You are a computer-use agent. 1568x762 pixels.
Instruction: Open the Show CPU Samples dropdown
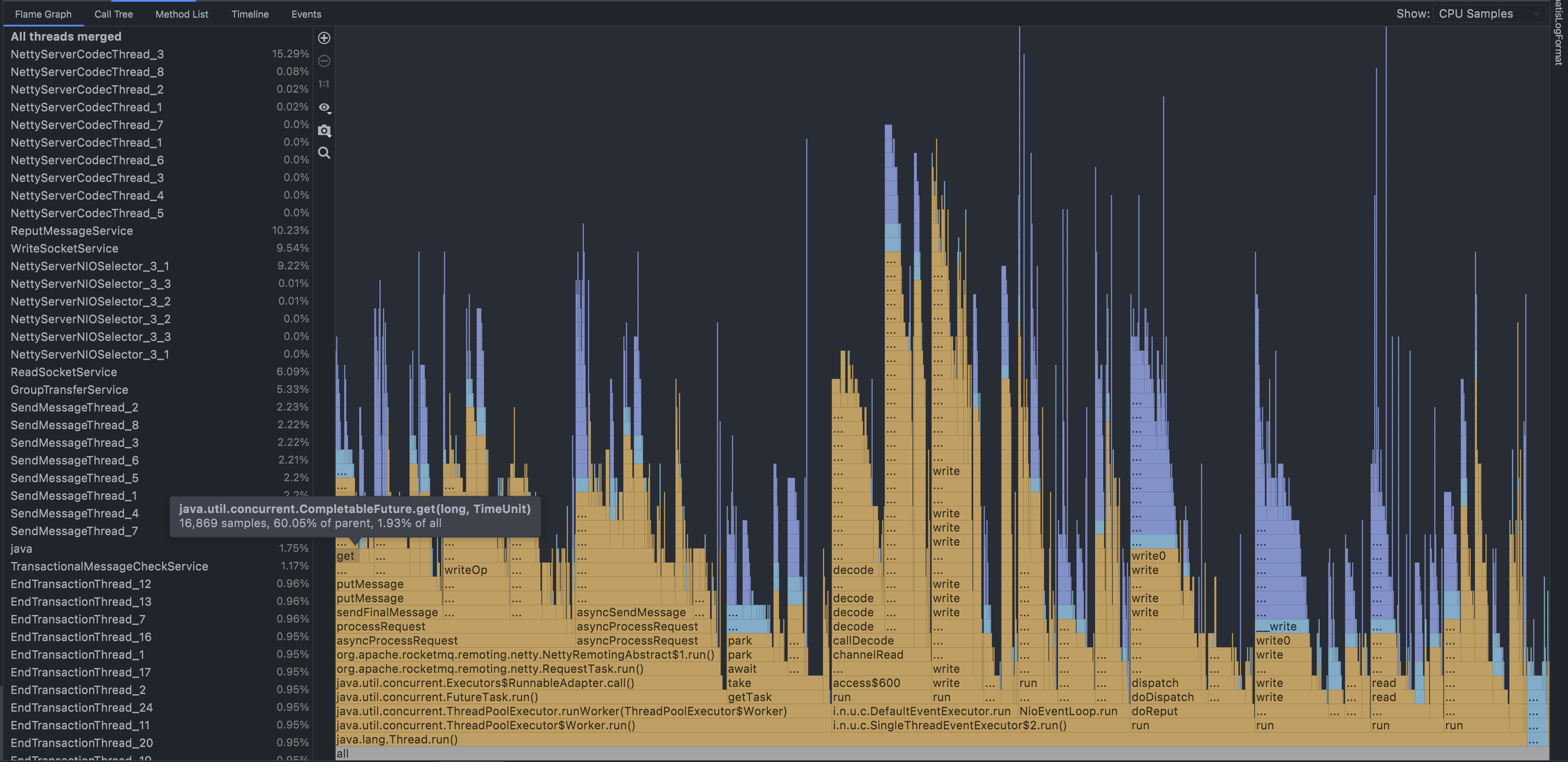[1488, 13]
